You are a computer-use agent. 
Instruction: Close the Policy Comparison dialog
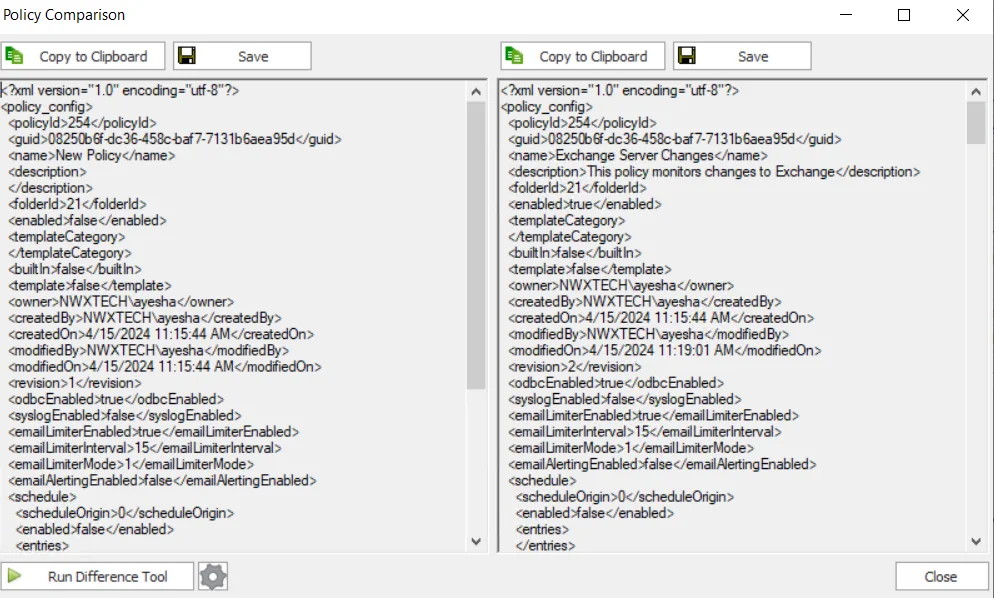(941, 576)
